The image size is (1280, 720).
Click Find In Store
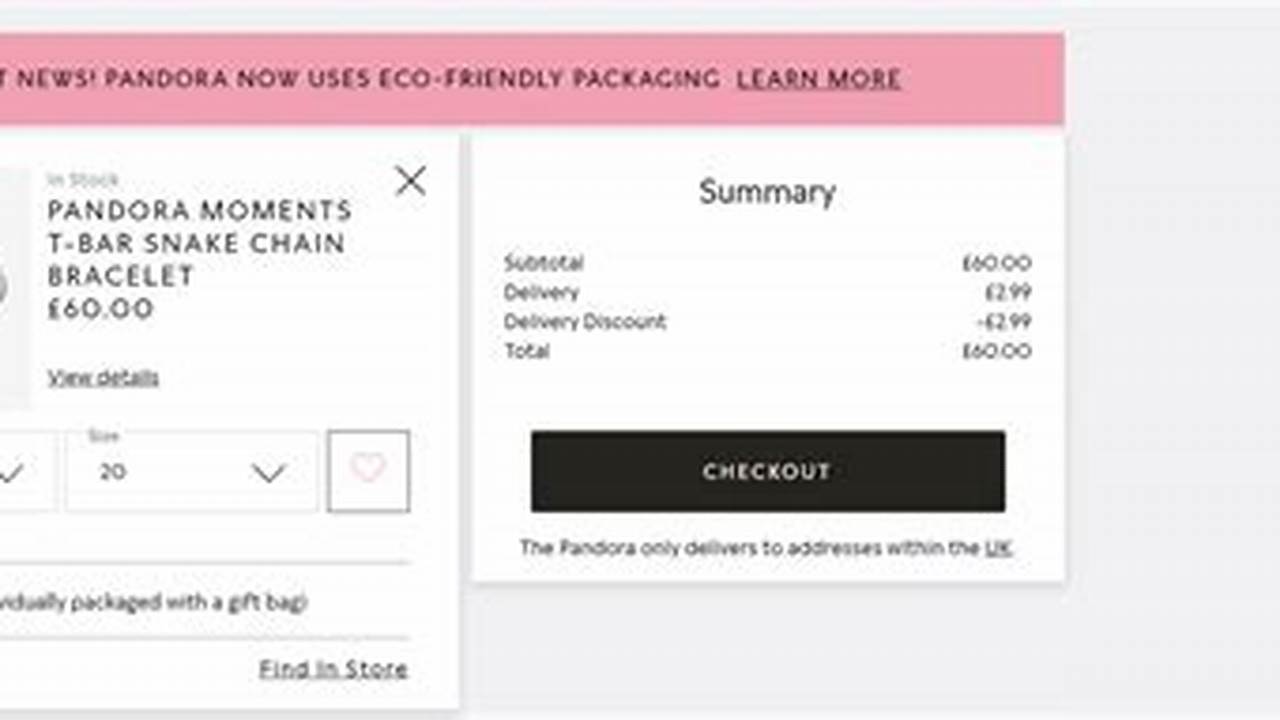332,668
